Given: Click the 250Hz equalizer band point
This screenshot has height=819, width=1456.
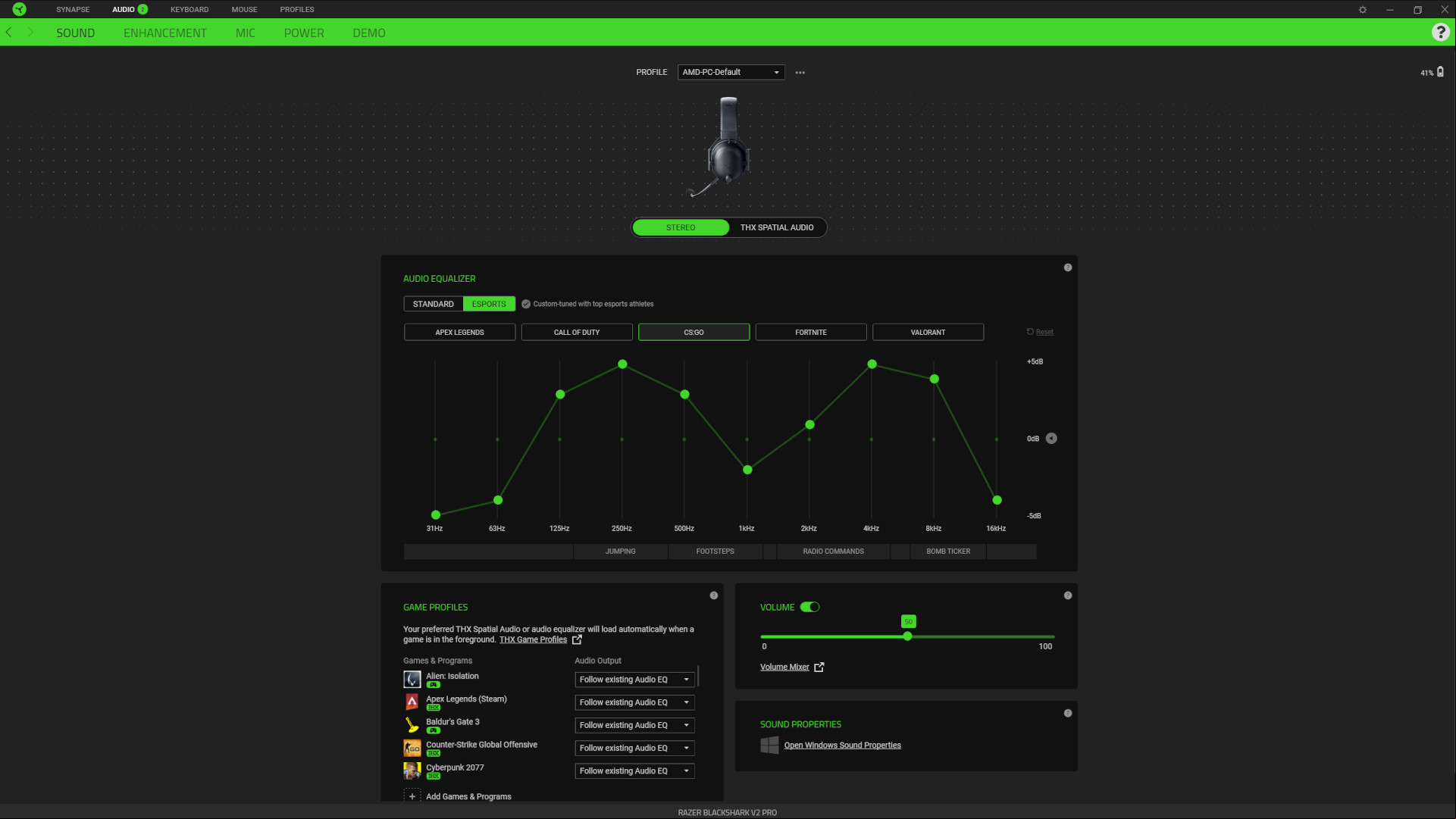Looking at the screenshot, I should (x=622, y=364).
